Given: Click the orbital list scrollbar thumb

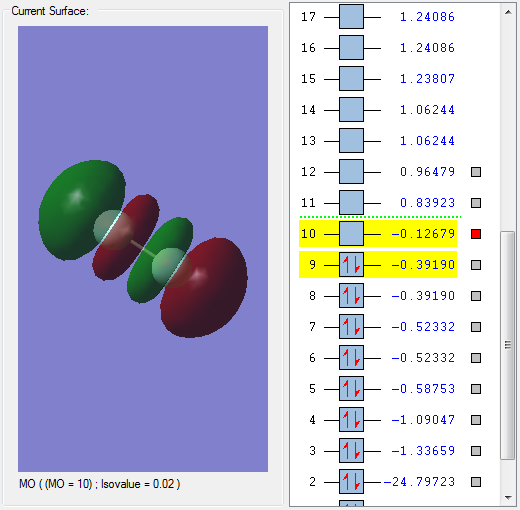Looking at the screenshot, I should pos(508,345).
